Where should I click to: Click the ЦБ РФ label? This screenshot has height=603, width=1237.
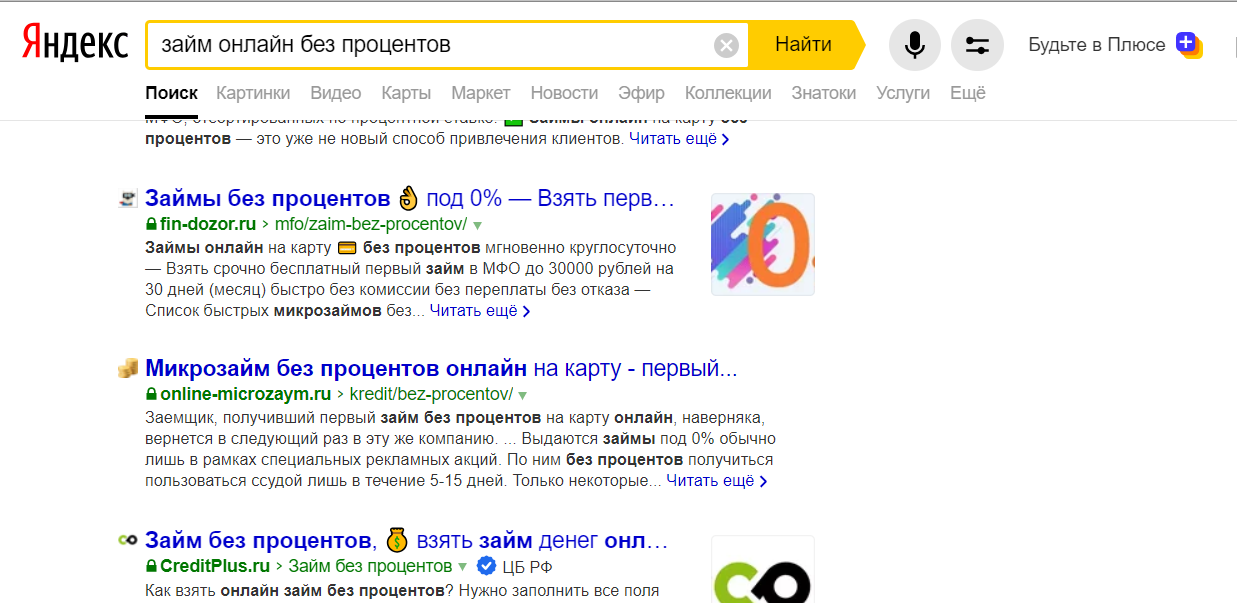click(x=527, y=567)
